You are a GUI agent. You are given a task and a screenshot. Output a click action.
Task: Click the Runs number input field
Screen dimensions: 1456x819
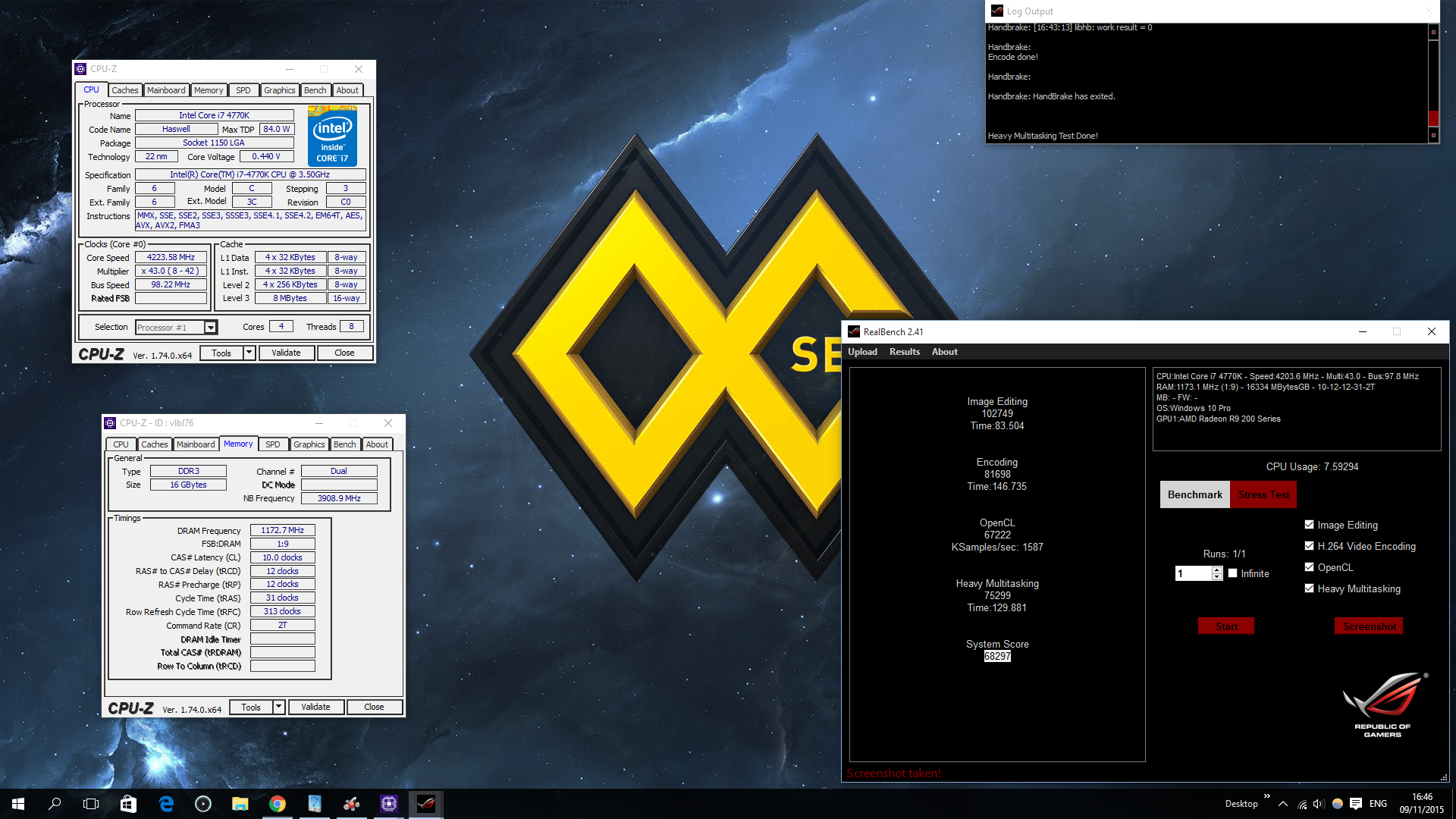(1194, 573)
